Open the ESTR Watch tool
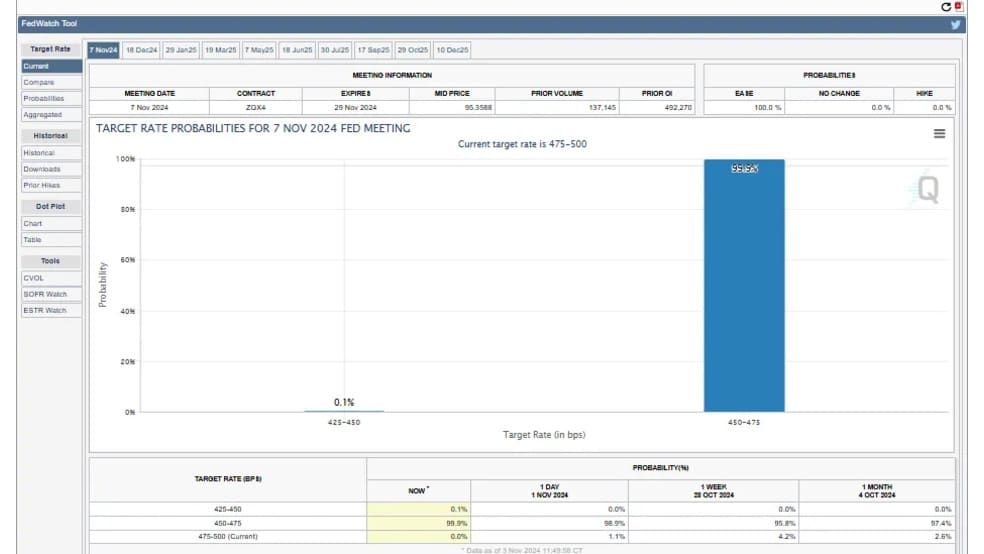Image resolution: width=984 pixels, height=554 pixels. [51, 311]
